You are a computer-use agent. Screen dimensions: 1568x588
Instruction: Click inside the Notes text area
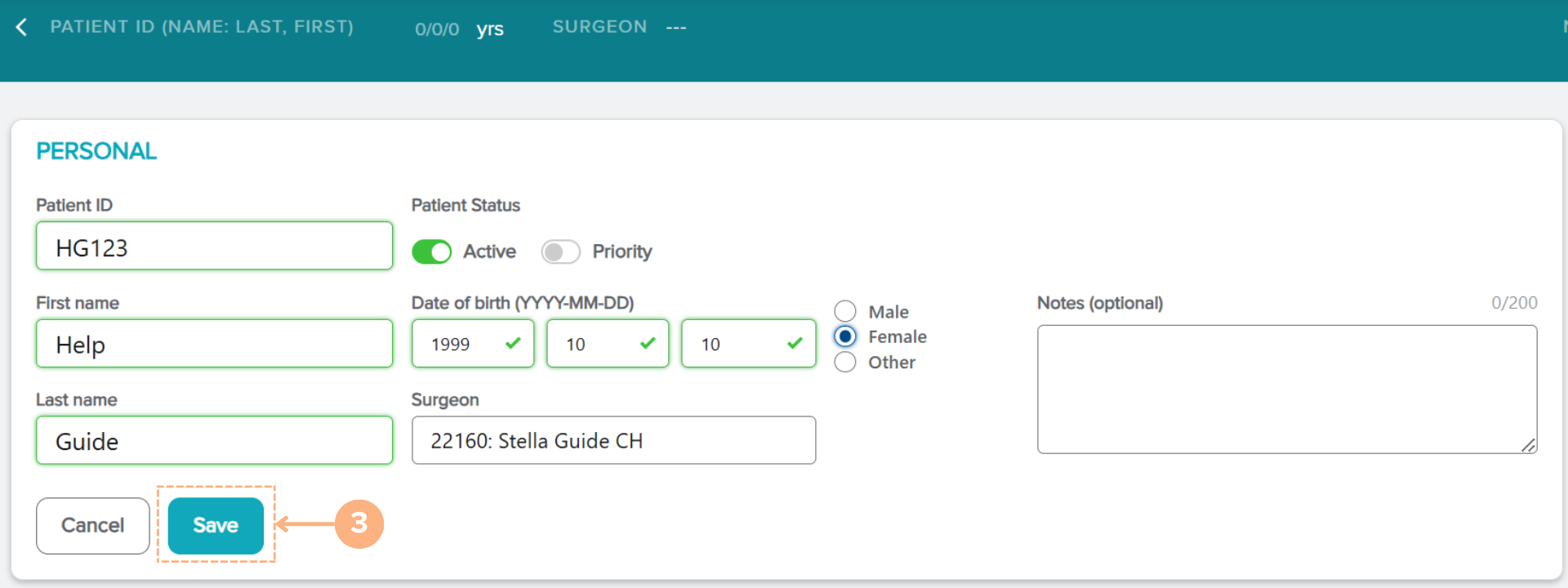point(1286,389)
